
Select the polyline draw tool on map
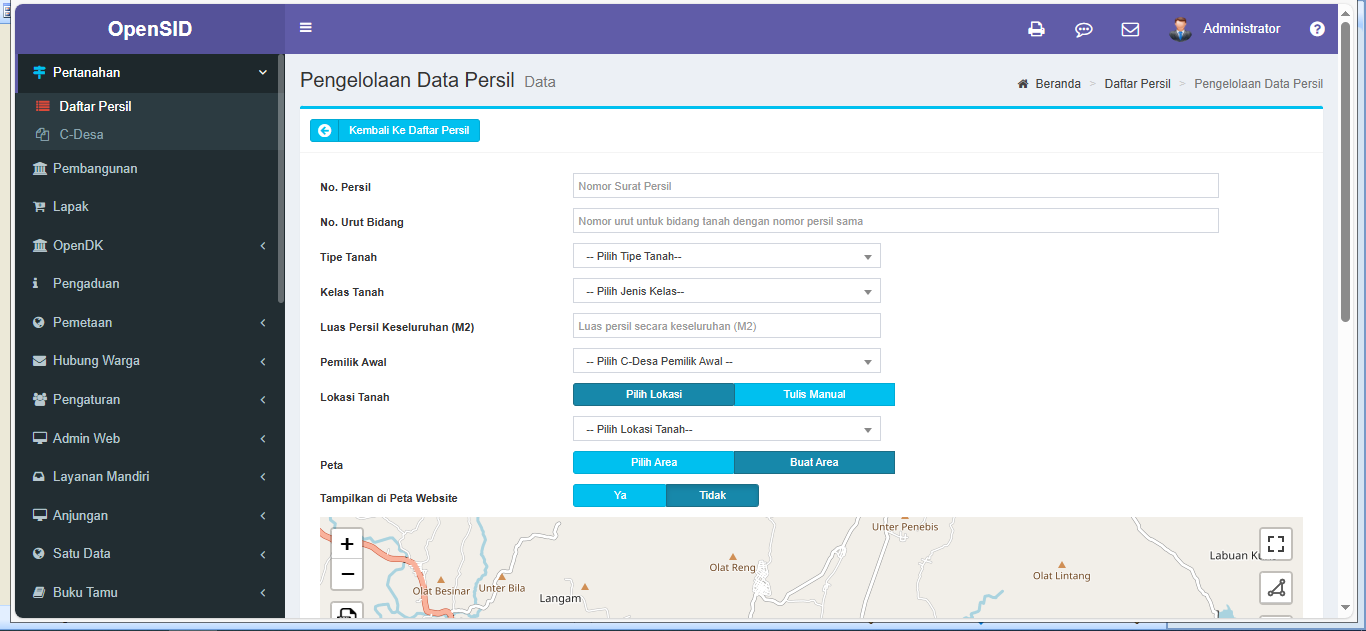pos(1275,588)
